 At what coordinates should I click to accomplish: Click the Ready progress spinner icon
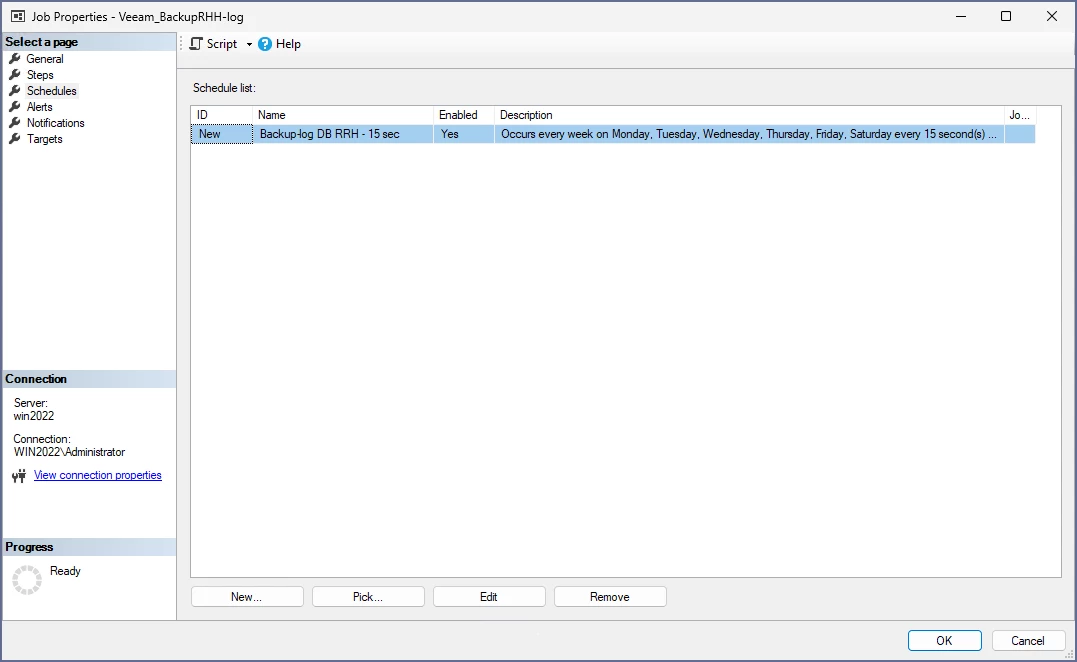click(x=27, y=580)
